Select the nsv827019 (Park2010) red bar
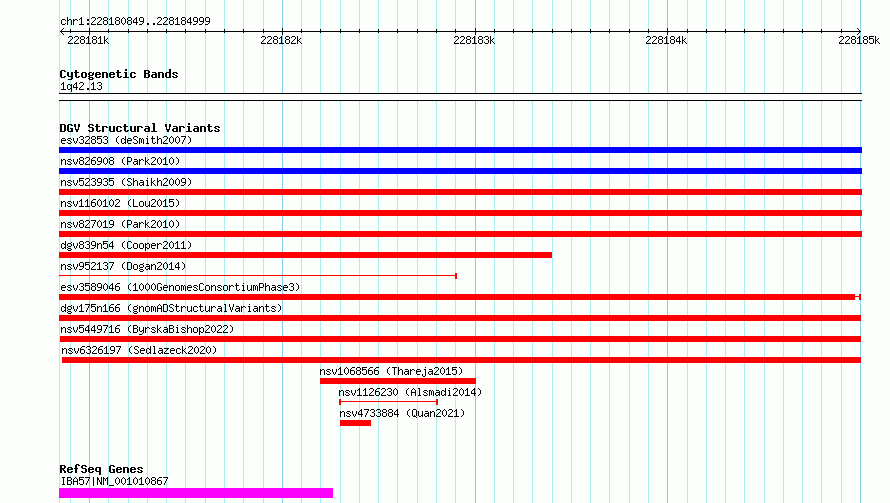 coord(460,234)
